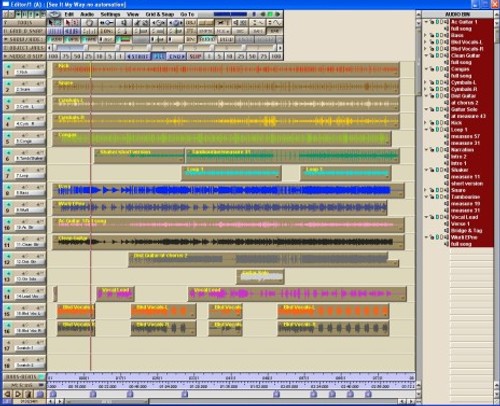Click the waveform curve icon ending the Tools row

pos(276,23)
